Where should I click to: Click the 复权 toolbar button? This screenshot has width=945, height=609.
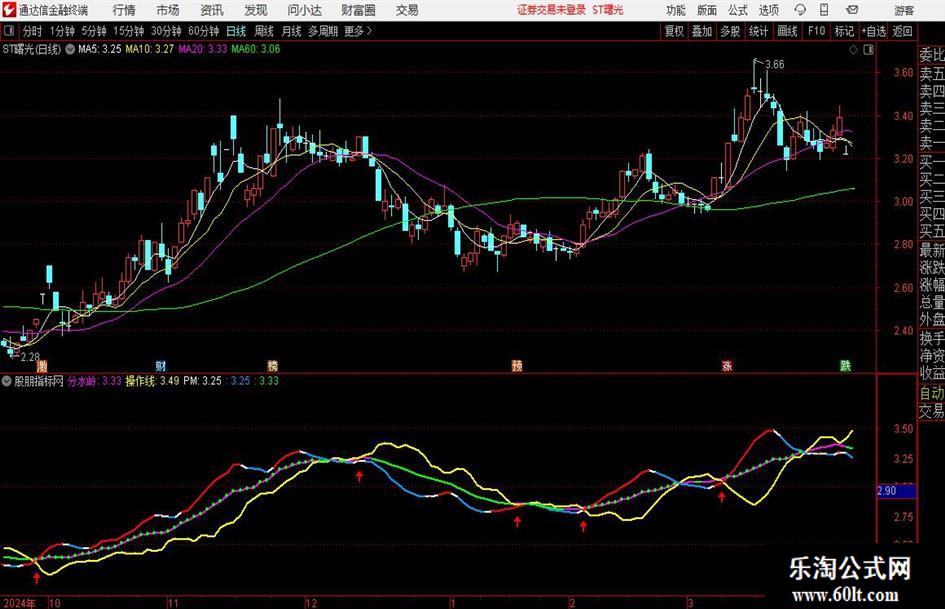point(674,31)
